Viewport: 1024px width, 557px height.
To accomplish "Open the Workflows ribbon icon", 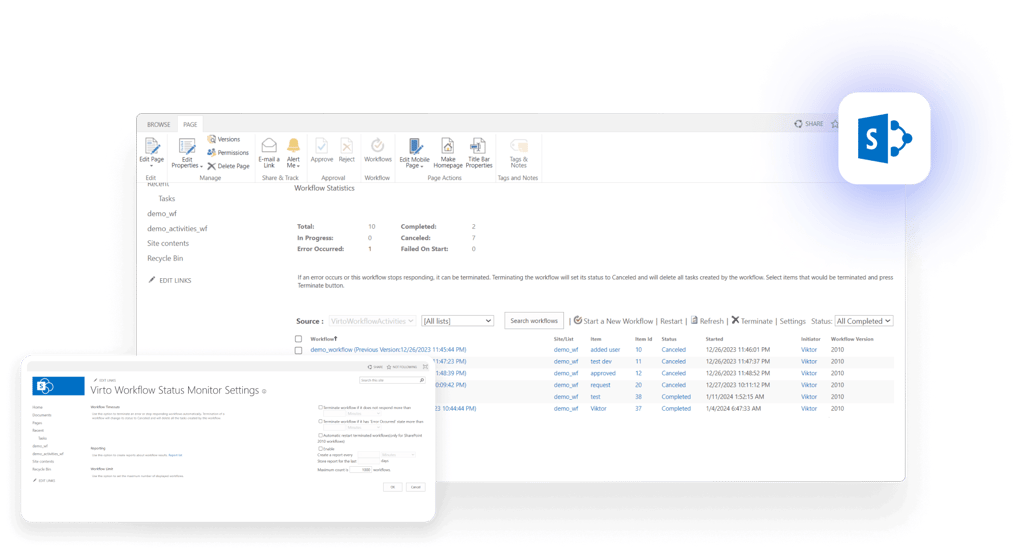I will [377, 146].
